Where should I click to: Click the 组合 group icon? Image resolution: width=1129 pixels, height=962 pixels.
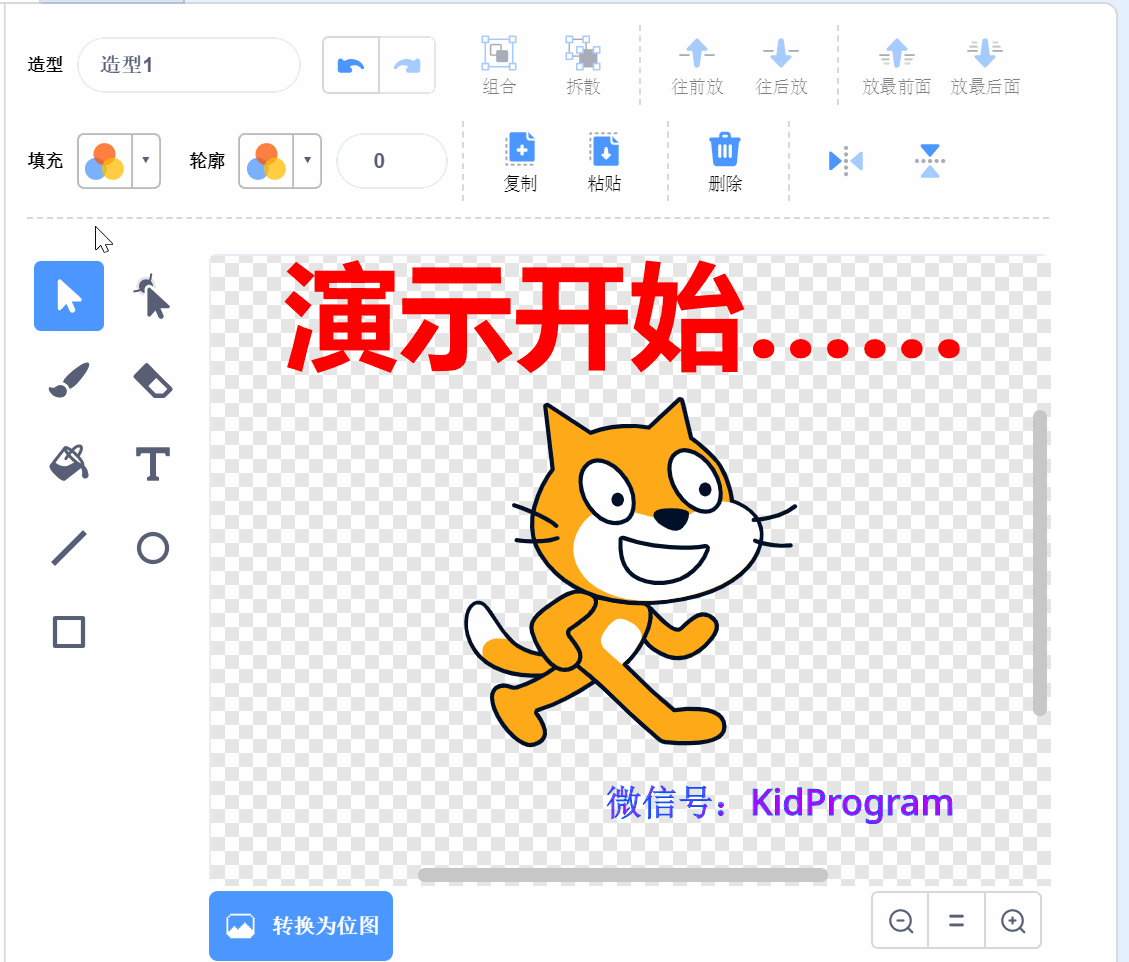(x=499, y=66)
